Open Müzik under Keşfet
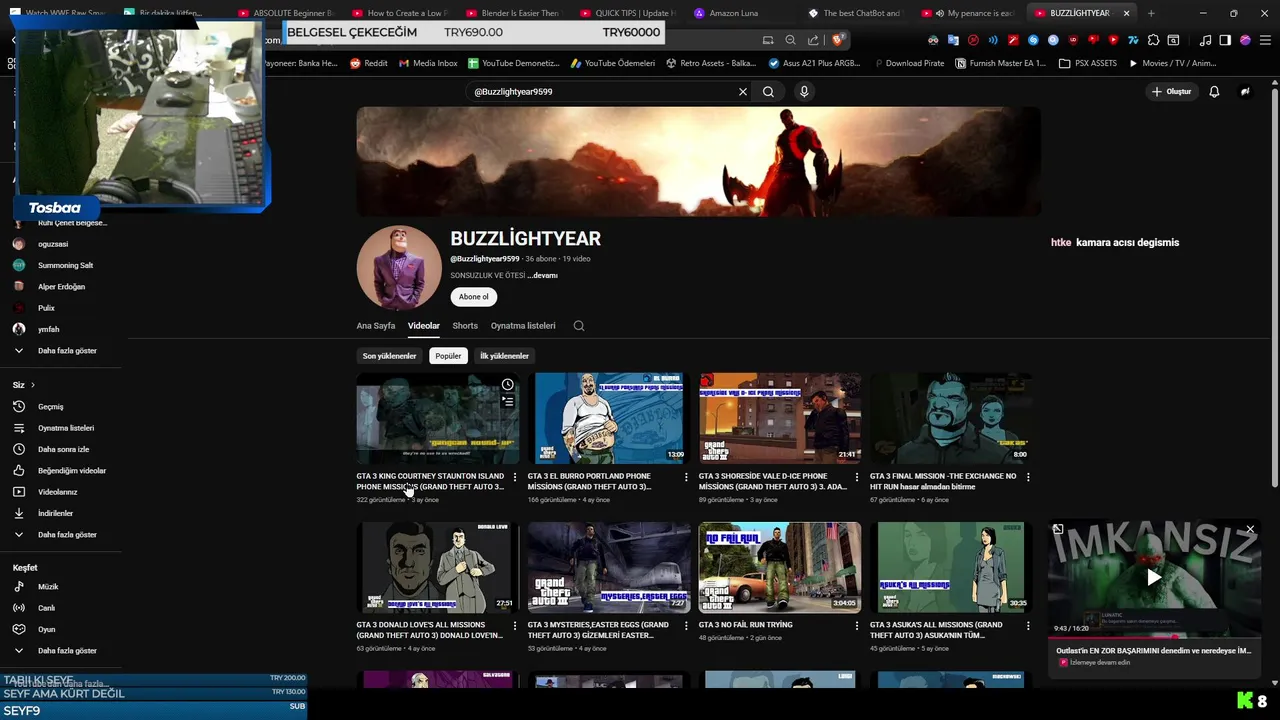 48,587
